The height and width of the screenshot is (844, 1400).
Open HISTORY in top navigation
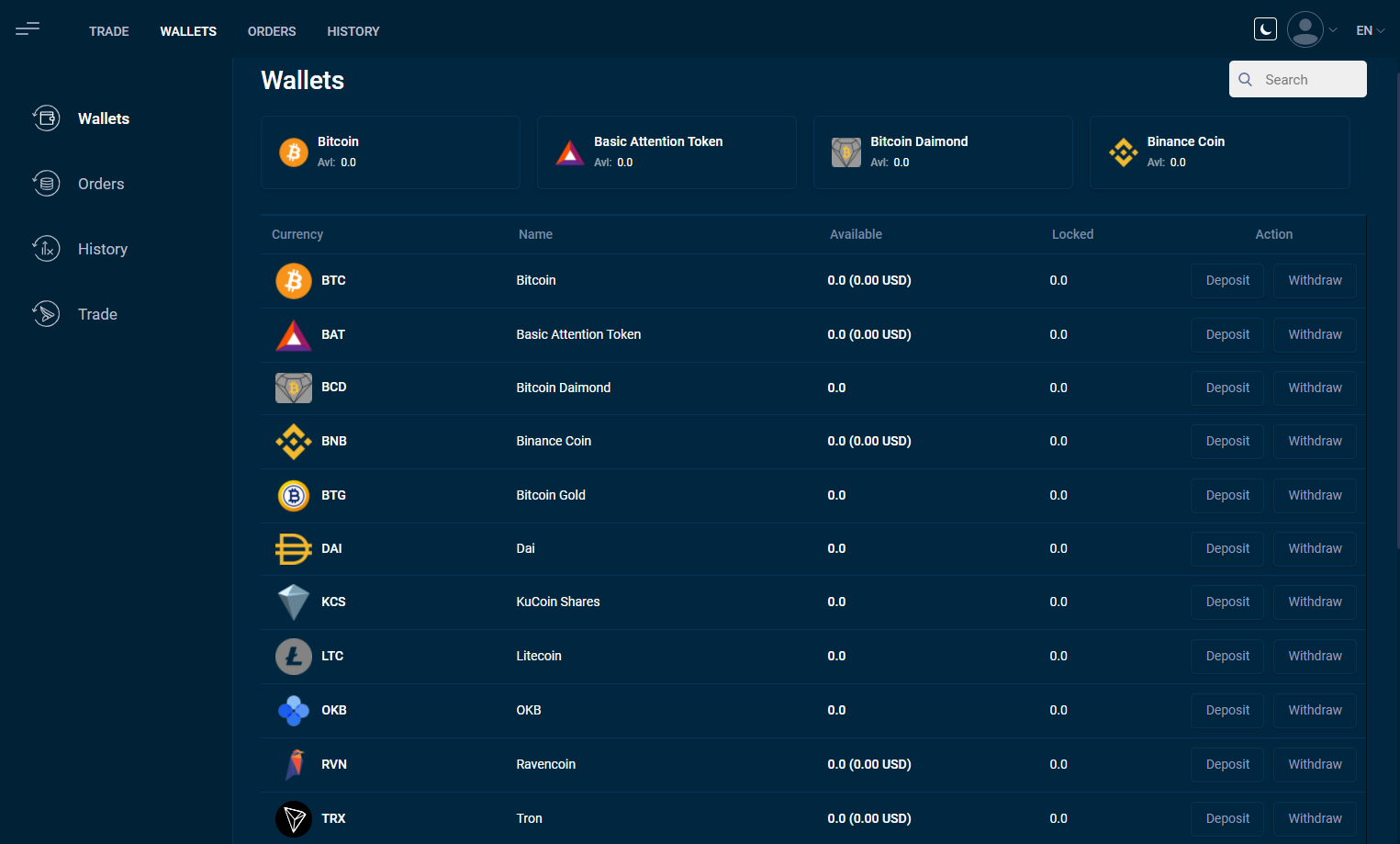[x=353, y=31]
